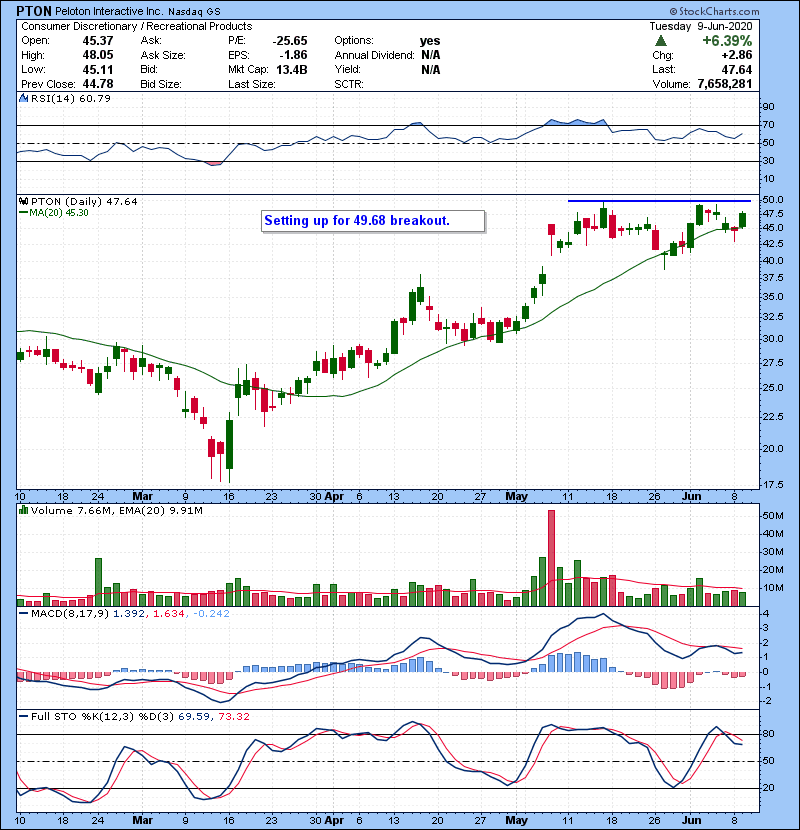Click the Consumer Discretionary / Recreational Products text
800x830 pixels.
[137, 26]
